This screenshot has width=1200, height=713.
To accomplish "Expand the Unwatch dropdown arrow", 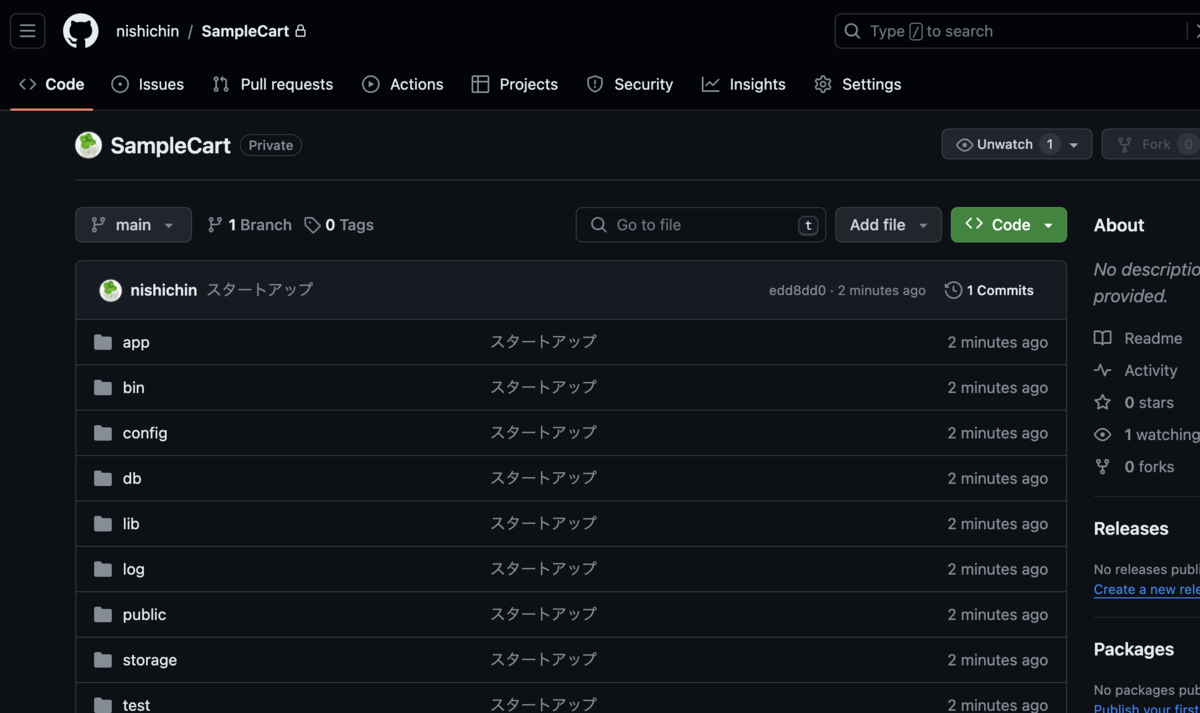I will (x=1074, y=145).
